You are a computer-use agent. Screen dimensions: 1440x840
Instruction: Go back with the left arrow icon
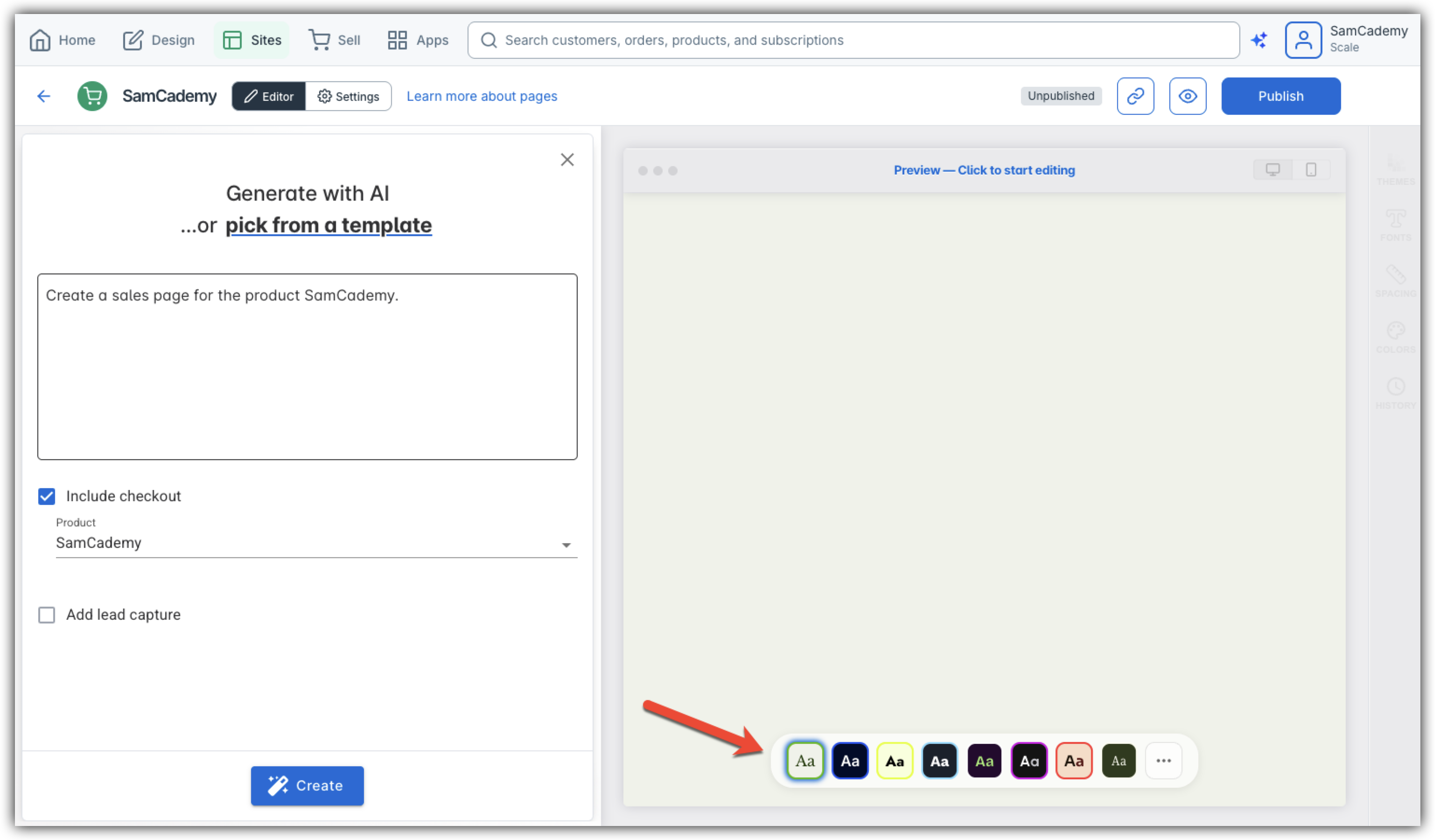pos(44,96)
